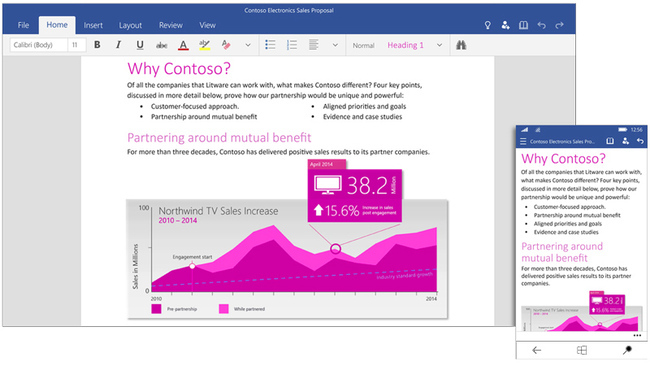650x366 pixels.
Task: Click the paragraph alignment icon
Action: click(313, 45)
